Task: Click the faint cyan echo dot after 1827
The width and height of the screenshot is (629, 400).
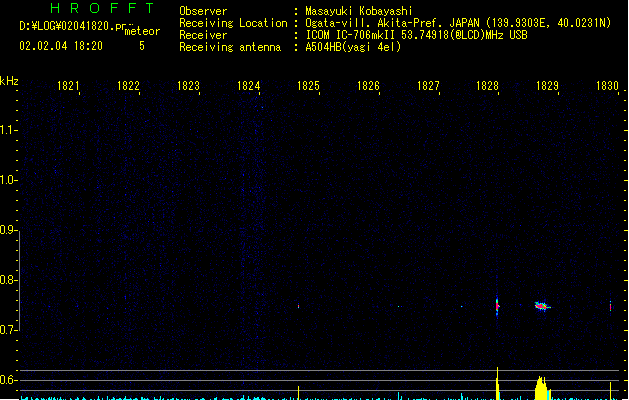Action: point(461,307)
